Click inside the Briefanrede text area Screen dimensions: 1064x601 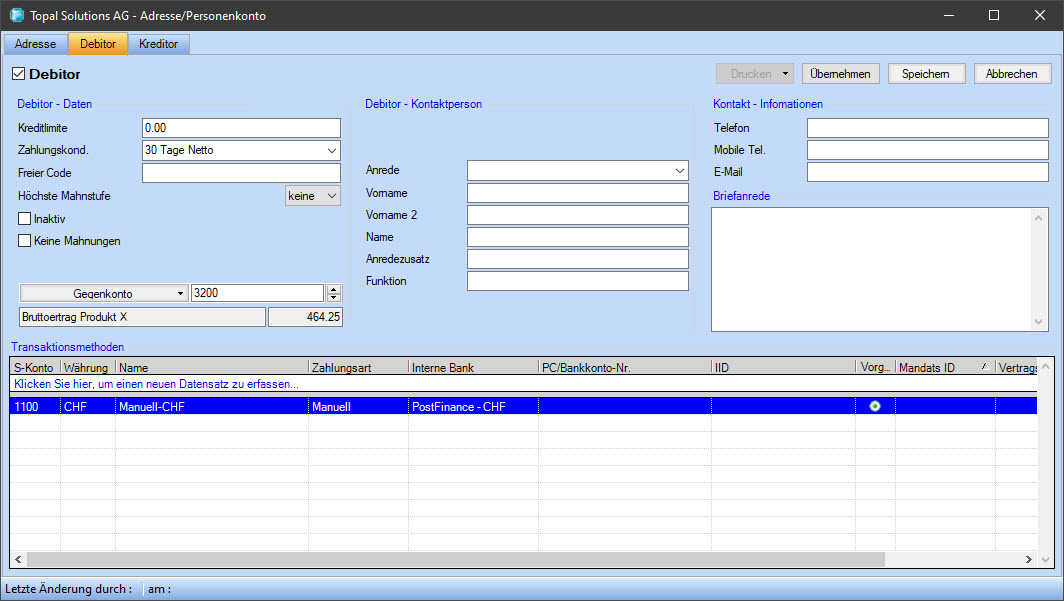870,268
